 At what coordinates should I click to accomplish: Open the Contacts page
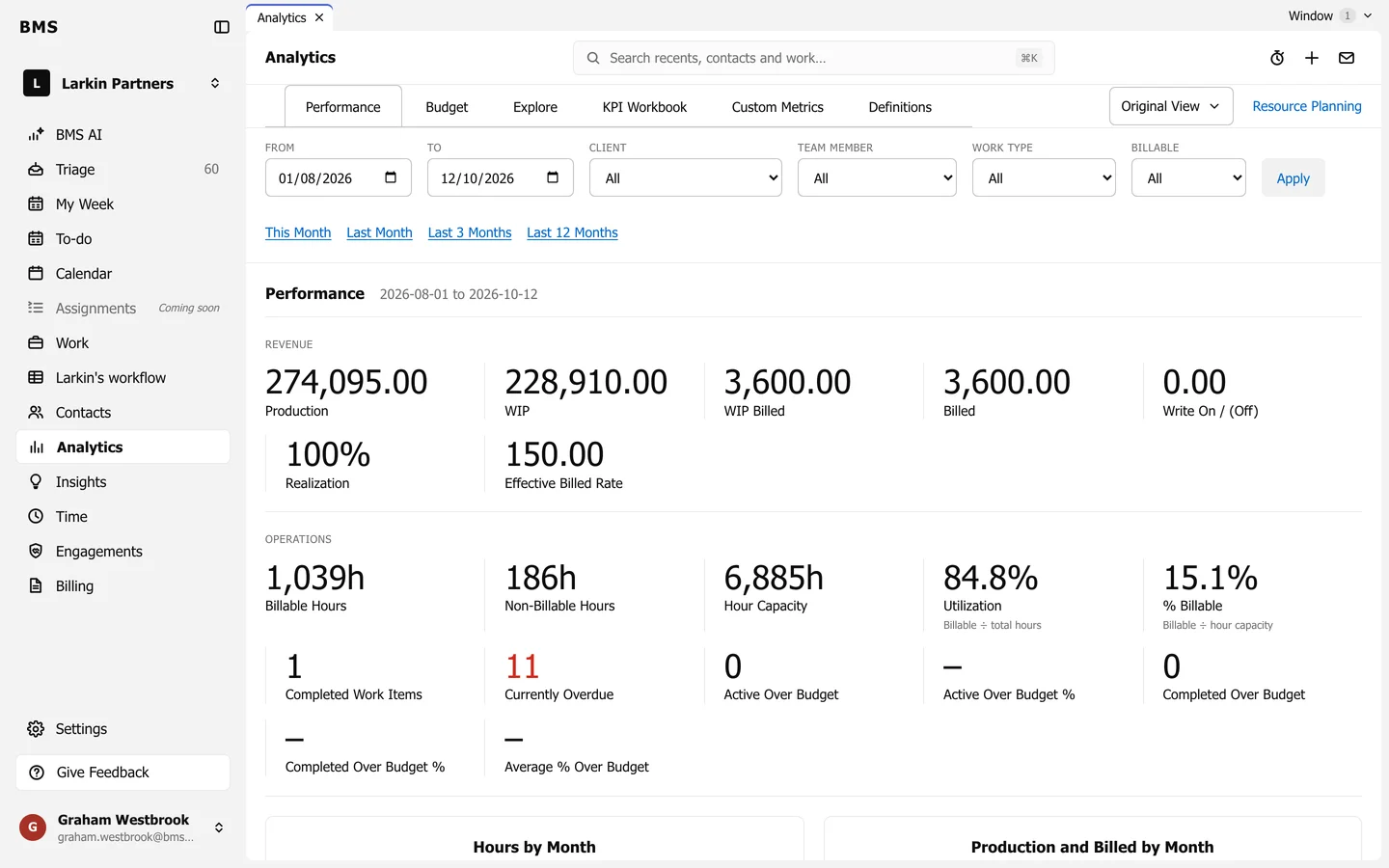tap(123, 413)
